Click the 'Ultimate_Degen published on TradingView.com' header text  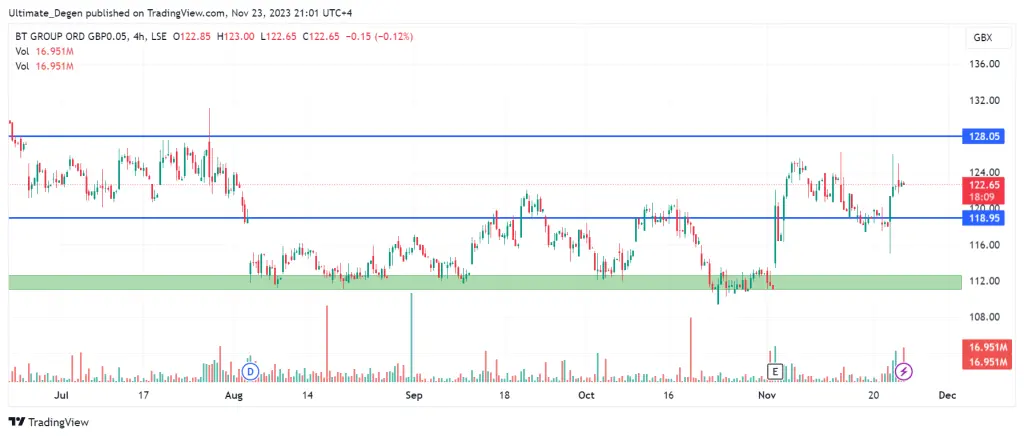118,12
